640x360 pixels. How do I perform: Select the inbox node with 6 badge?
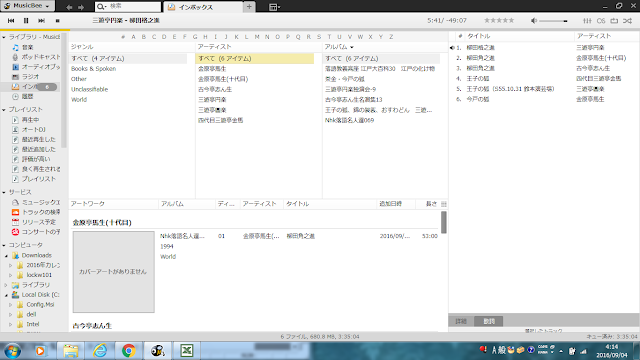click(x=34, y=87)
